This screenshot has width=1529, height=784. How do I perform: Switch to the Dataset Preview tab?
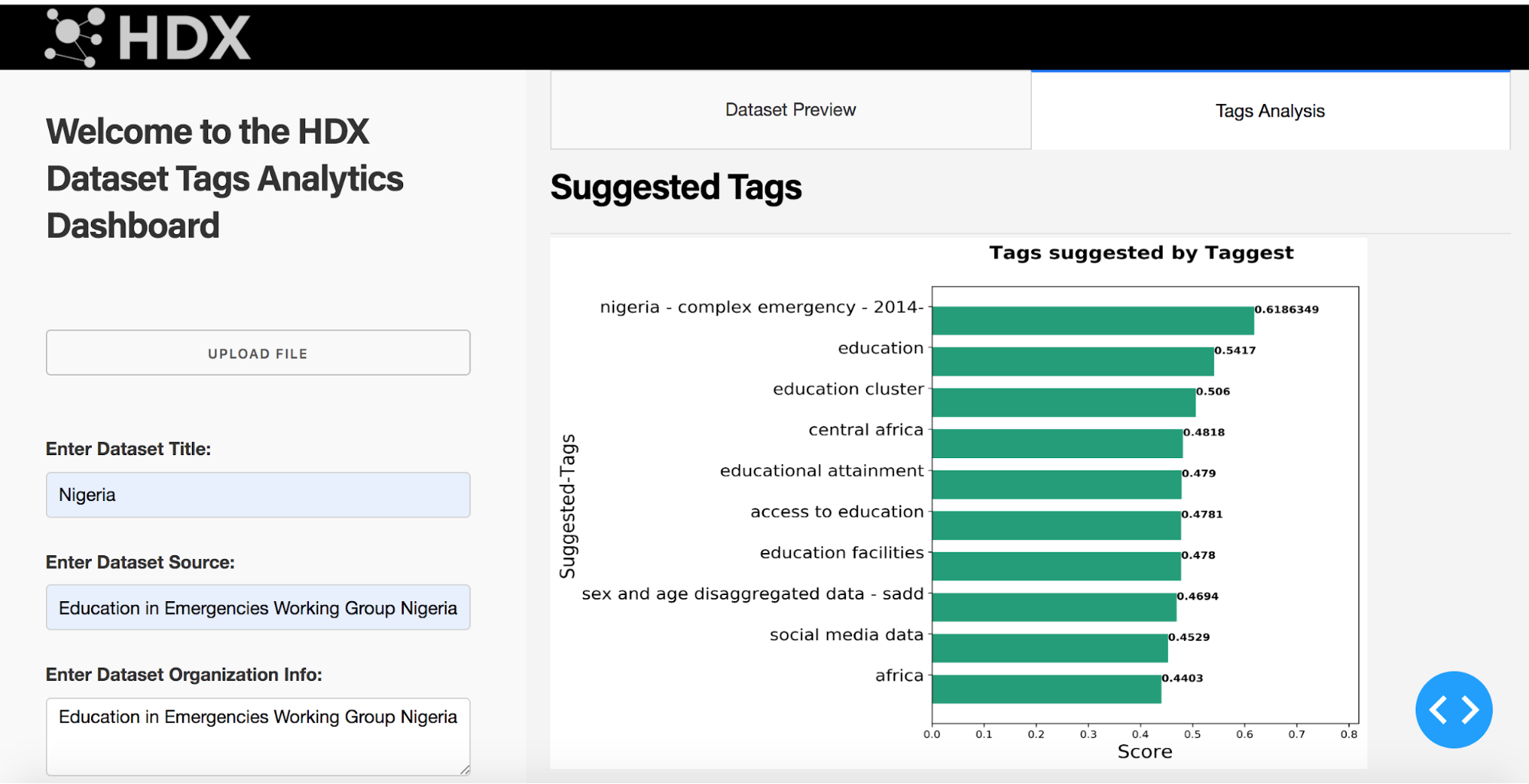point(790,110)
